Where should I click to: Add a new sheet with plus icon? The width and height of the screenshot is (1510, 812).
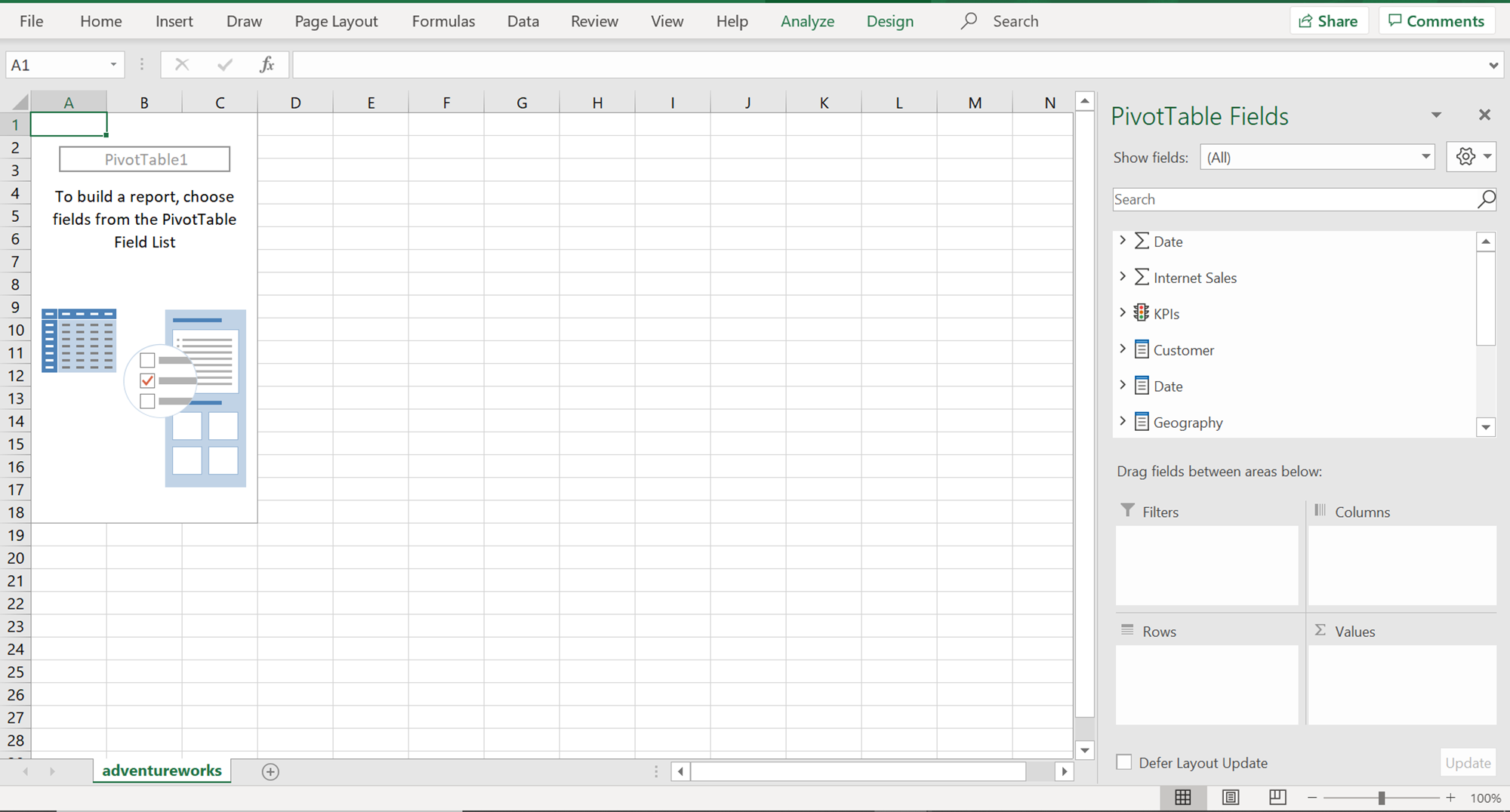[x=270, y=771]
